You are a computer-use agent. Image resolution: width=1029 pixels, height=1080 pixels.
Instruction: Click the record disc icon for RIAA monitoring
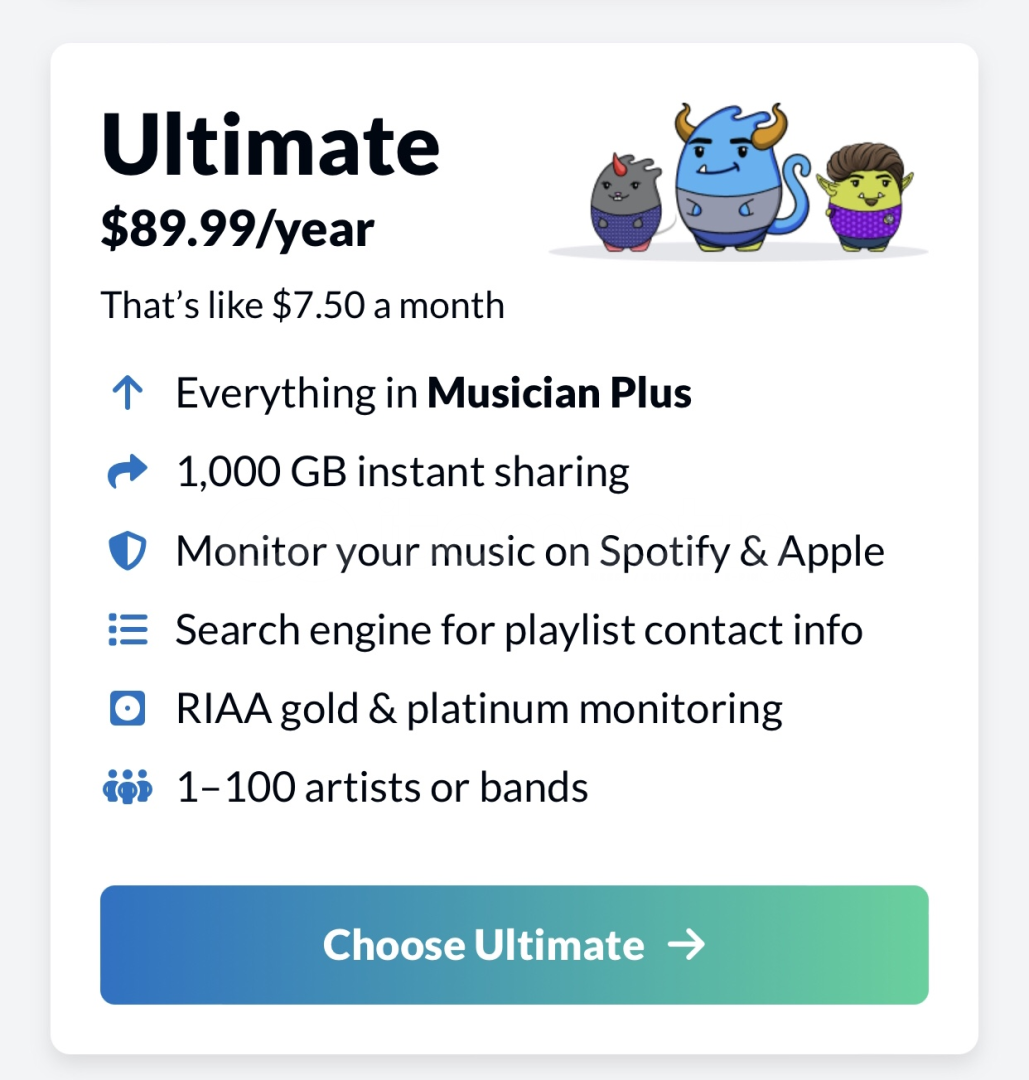click(x=127, y=708)
